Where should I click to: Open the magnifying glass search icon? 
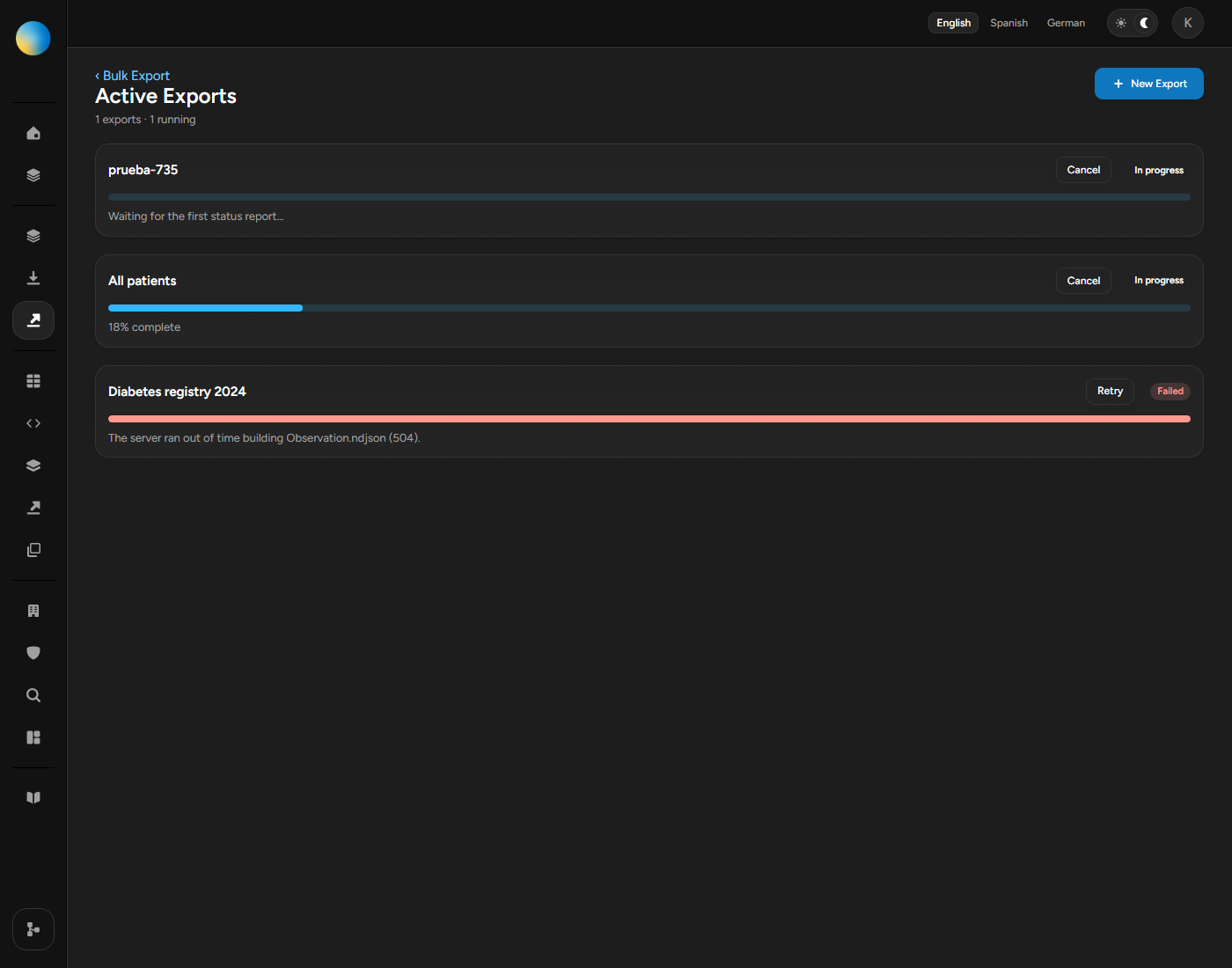(x=33, y=695)
